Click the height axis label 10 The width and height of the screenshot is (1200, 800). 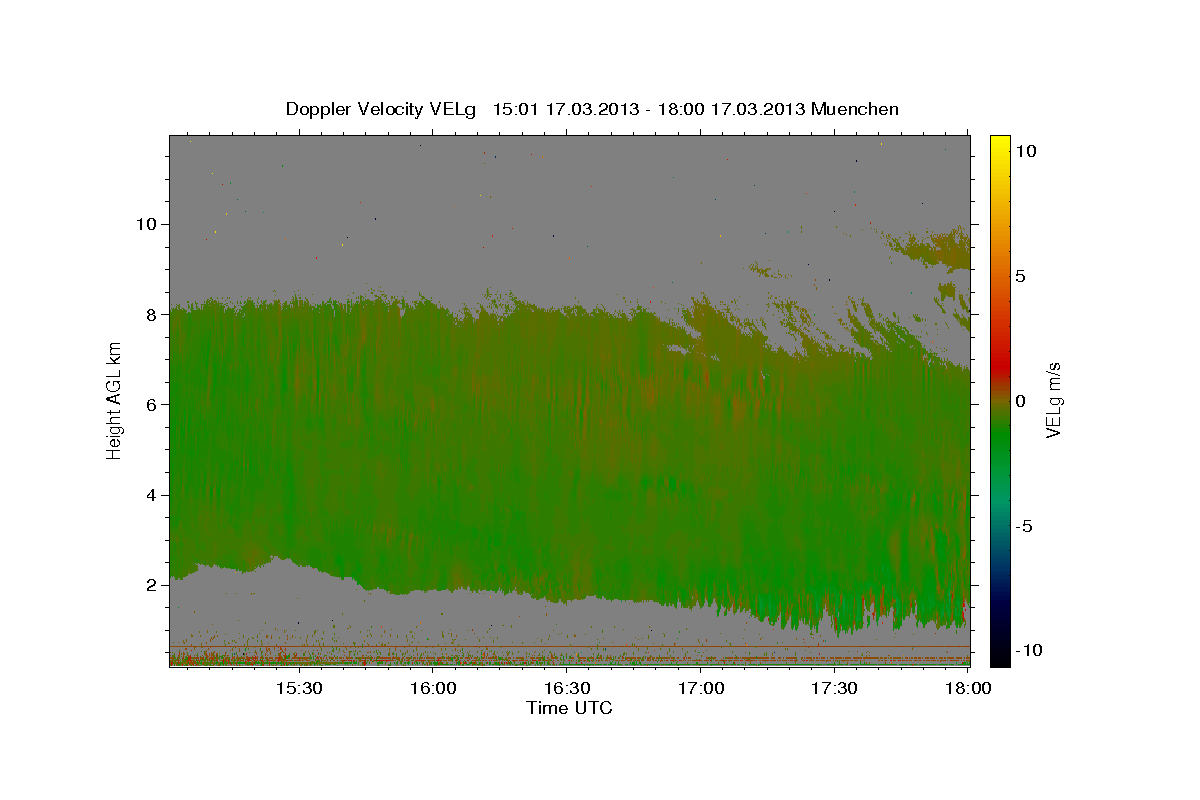pyautogui.click(x=146, y=224)
